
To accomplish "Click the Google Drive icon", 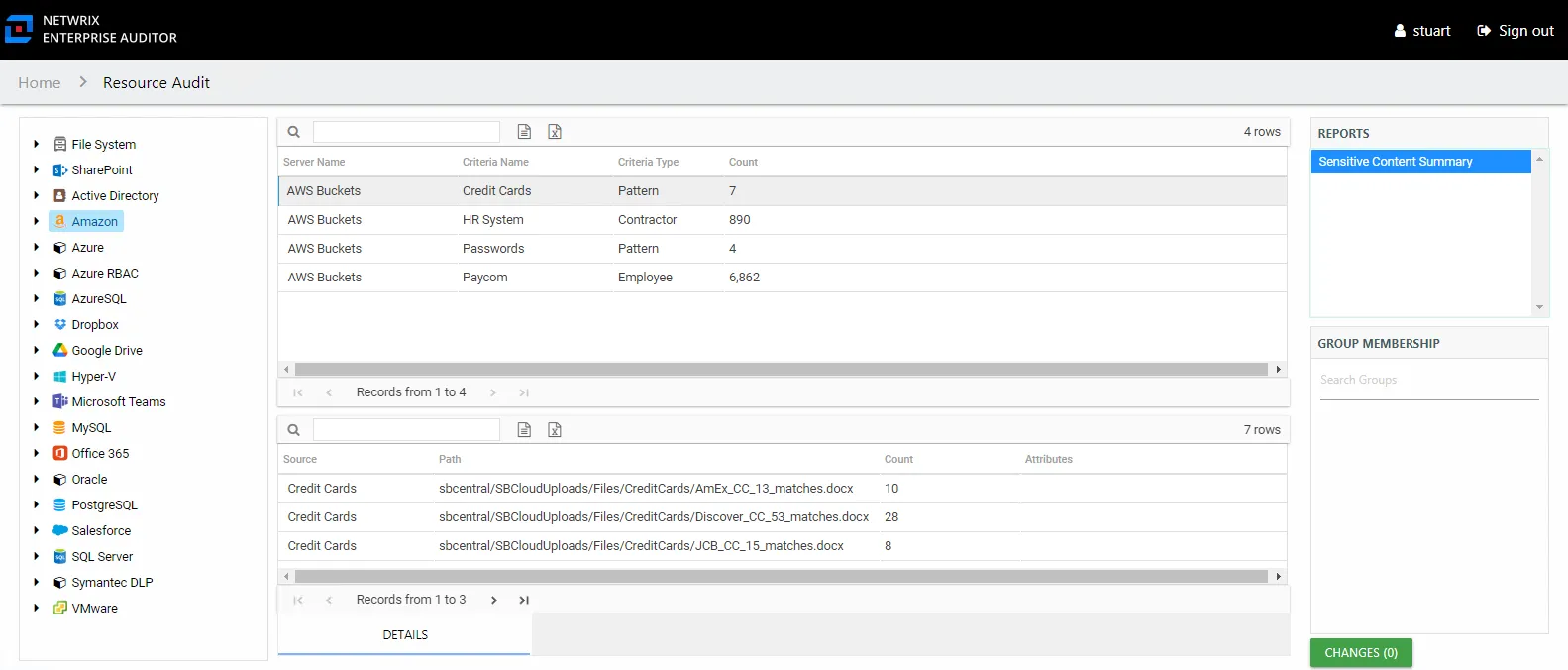I will coord(60,350).
